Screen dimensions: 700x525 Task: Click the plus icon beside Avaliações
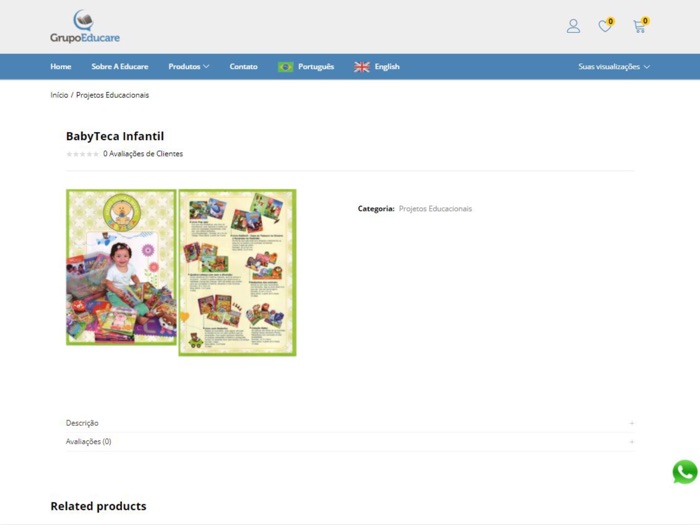[x=632, y=442]
